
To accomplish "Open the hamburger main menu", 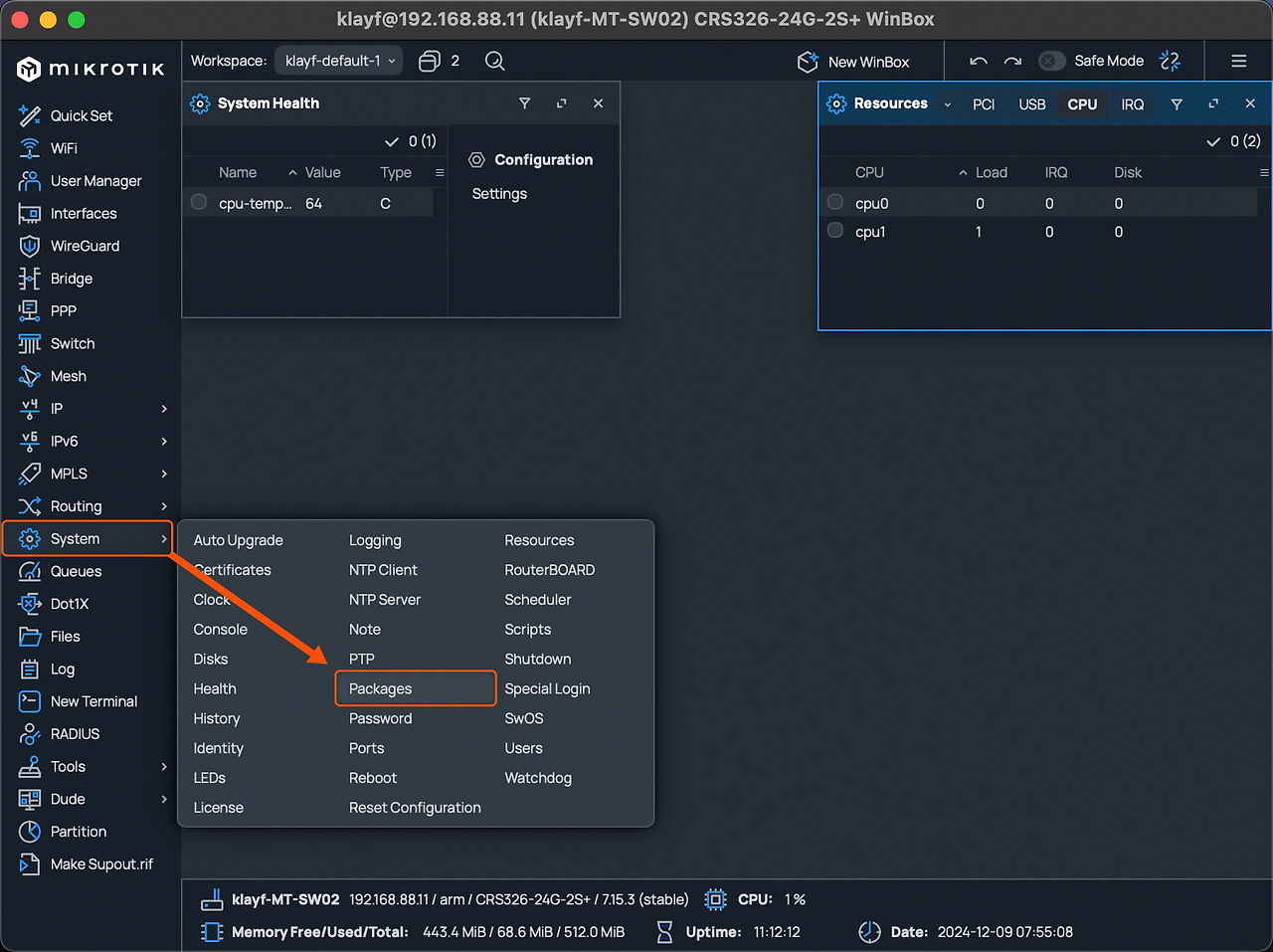I will pos(1239,61).
